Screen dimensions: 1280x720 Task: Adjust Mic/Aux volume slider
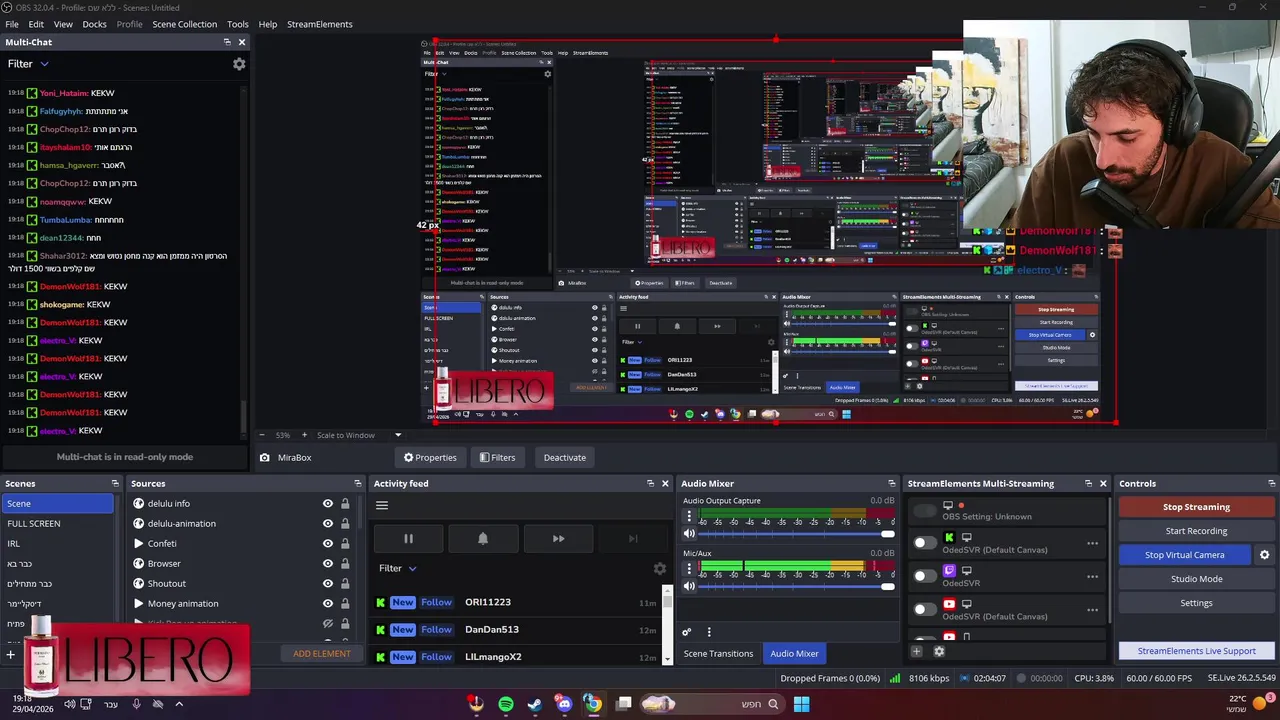(796, 586)
